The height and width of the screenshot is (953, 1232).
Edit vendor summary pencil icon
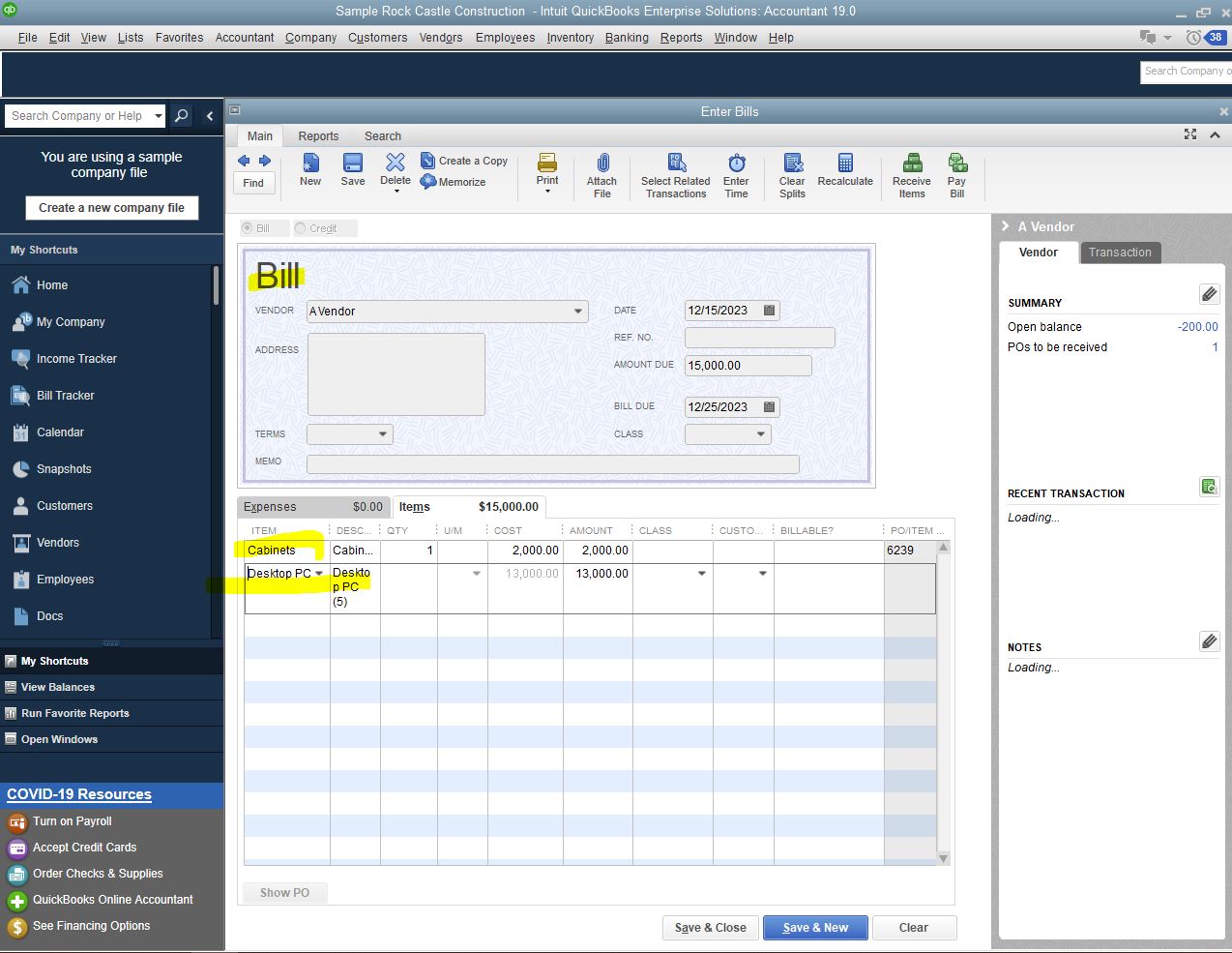tap(1209, 294)
